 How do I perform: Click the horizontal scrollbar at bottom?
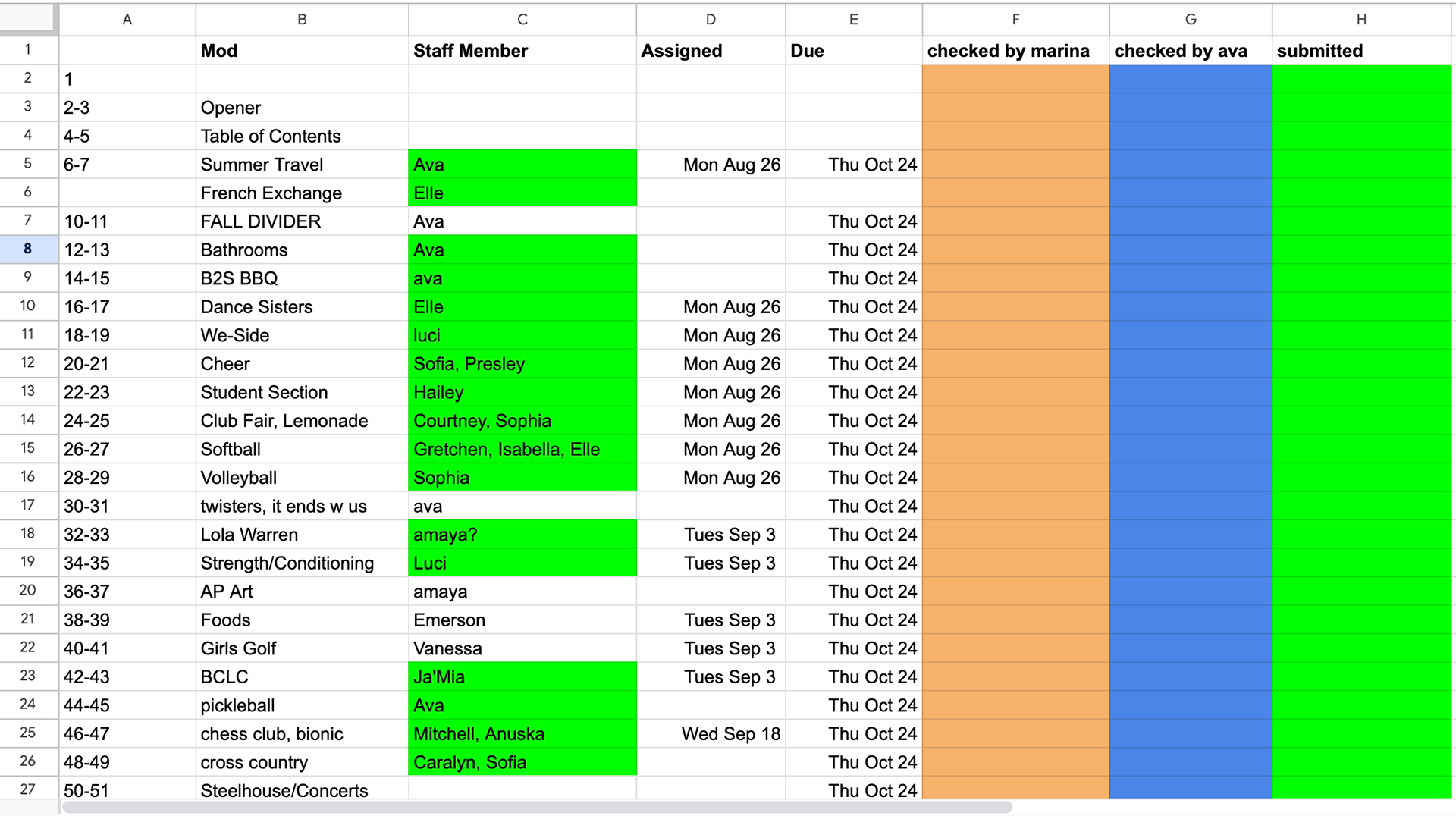point(537,807)
